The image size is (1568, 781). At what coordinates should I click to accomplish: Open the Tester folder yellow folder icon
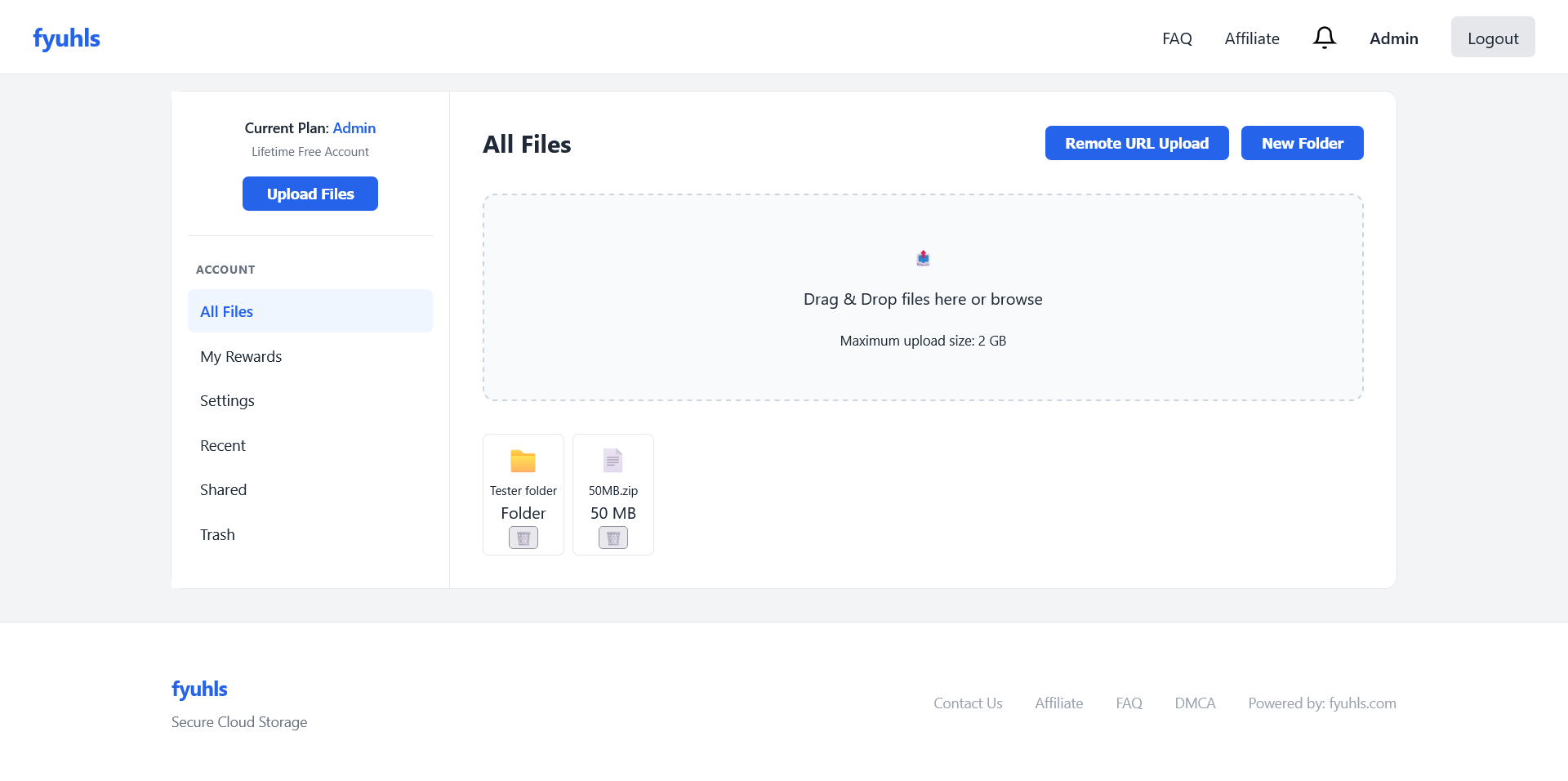coord(523,462)
